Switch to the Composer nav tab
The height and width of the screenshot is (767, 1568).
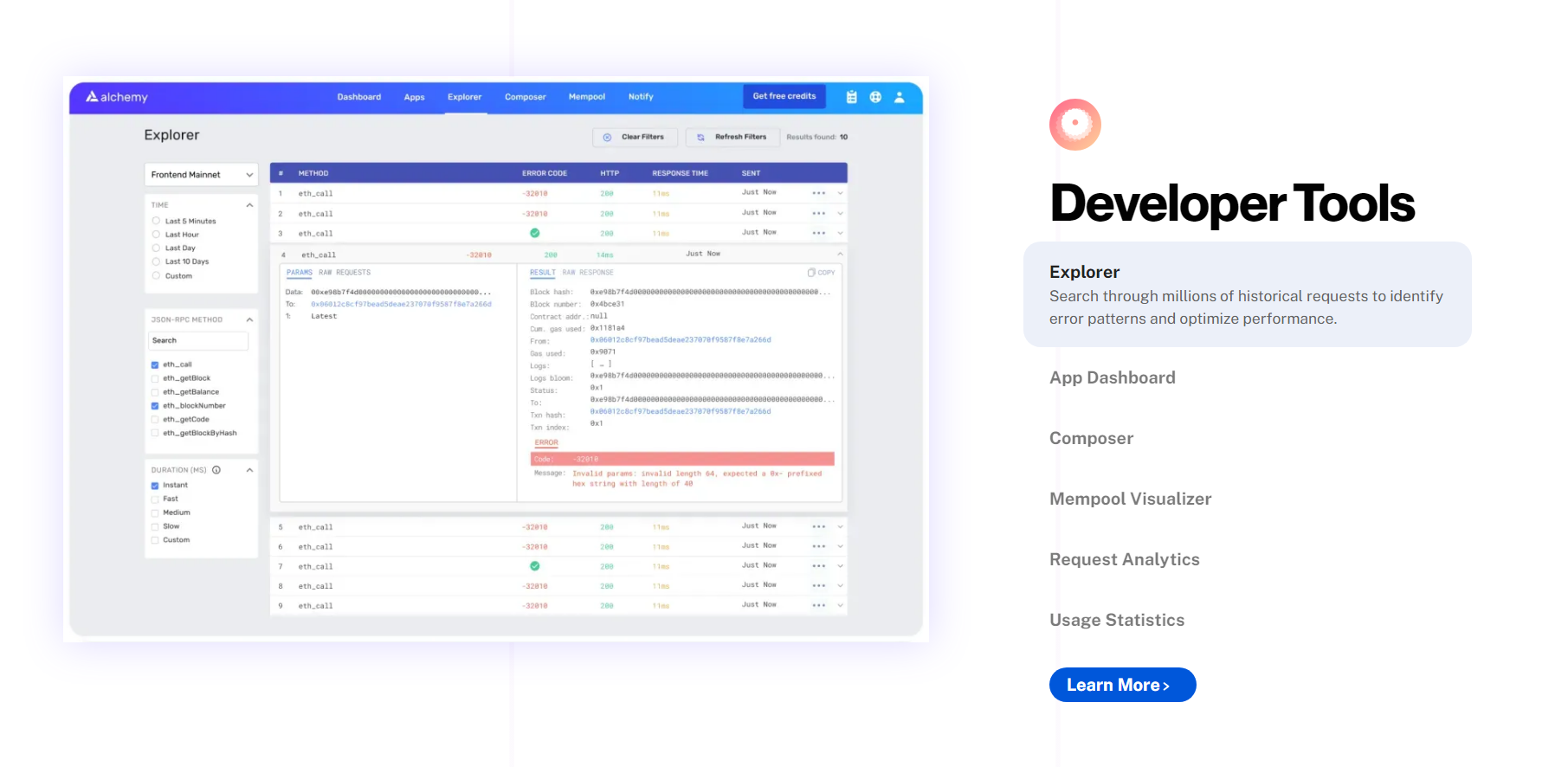[526, 97]
